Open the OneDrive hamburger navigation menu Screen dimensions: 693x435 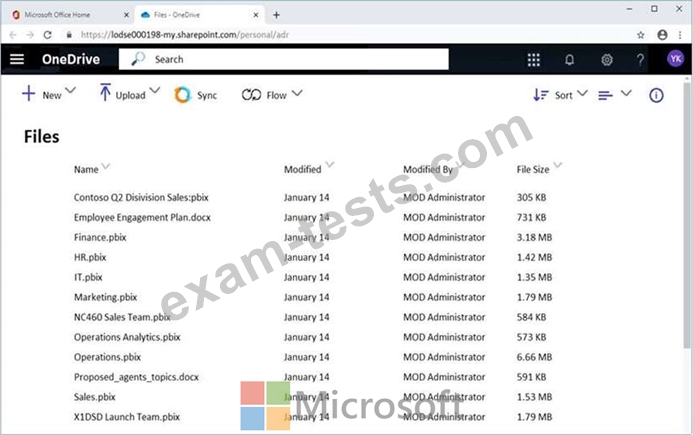[17, 59]
